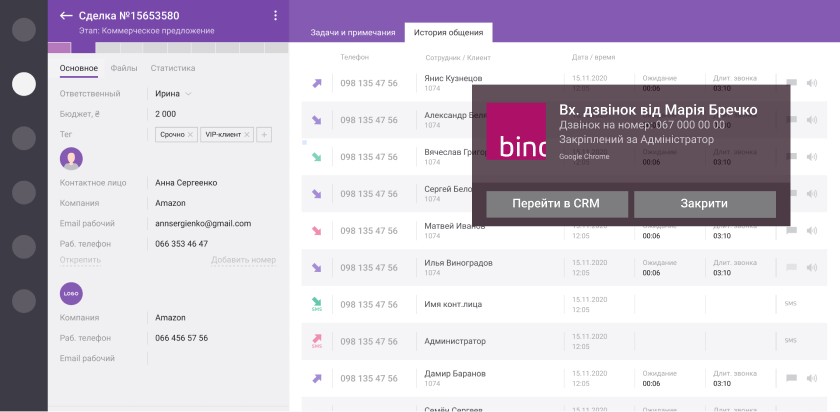
Task: Play the call recording in Матвей Иванов row
Action: (812, 230)
